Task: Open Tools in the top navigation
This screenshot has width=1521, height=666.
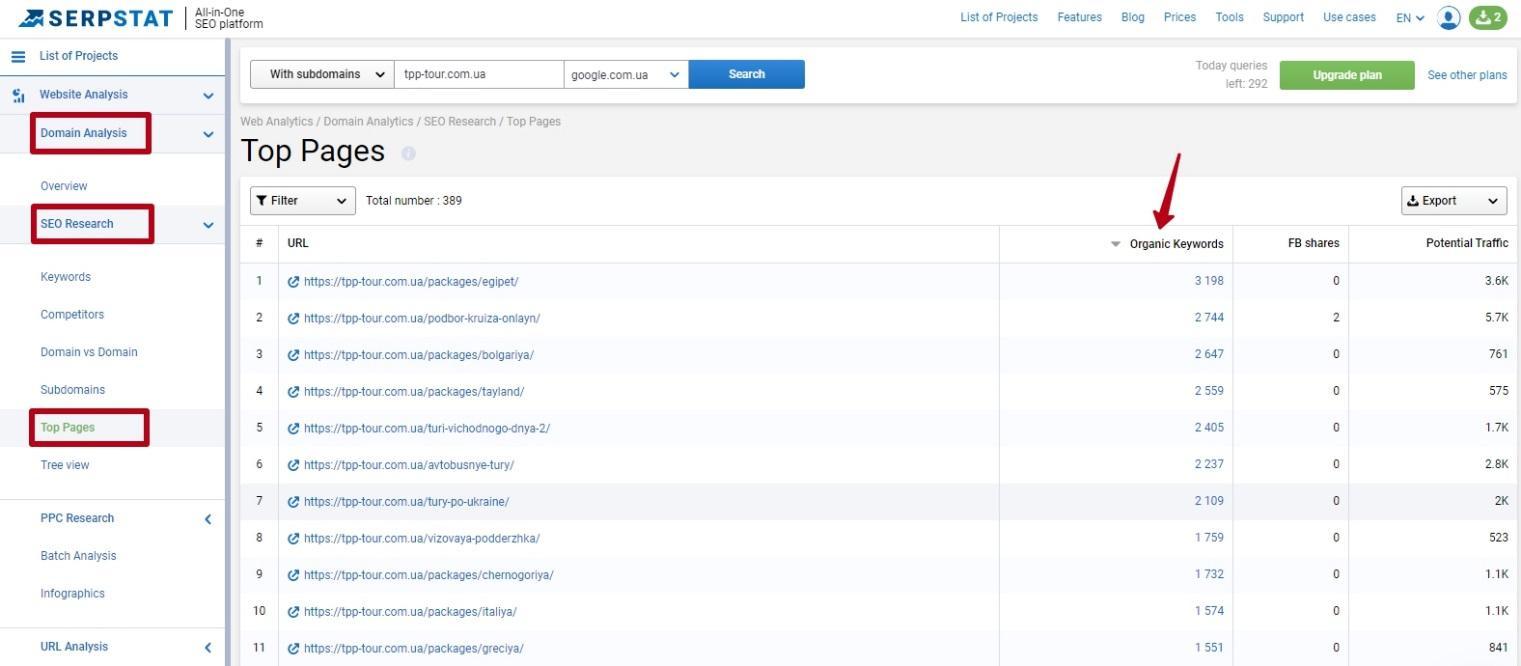Action: [1229, 17]
